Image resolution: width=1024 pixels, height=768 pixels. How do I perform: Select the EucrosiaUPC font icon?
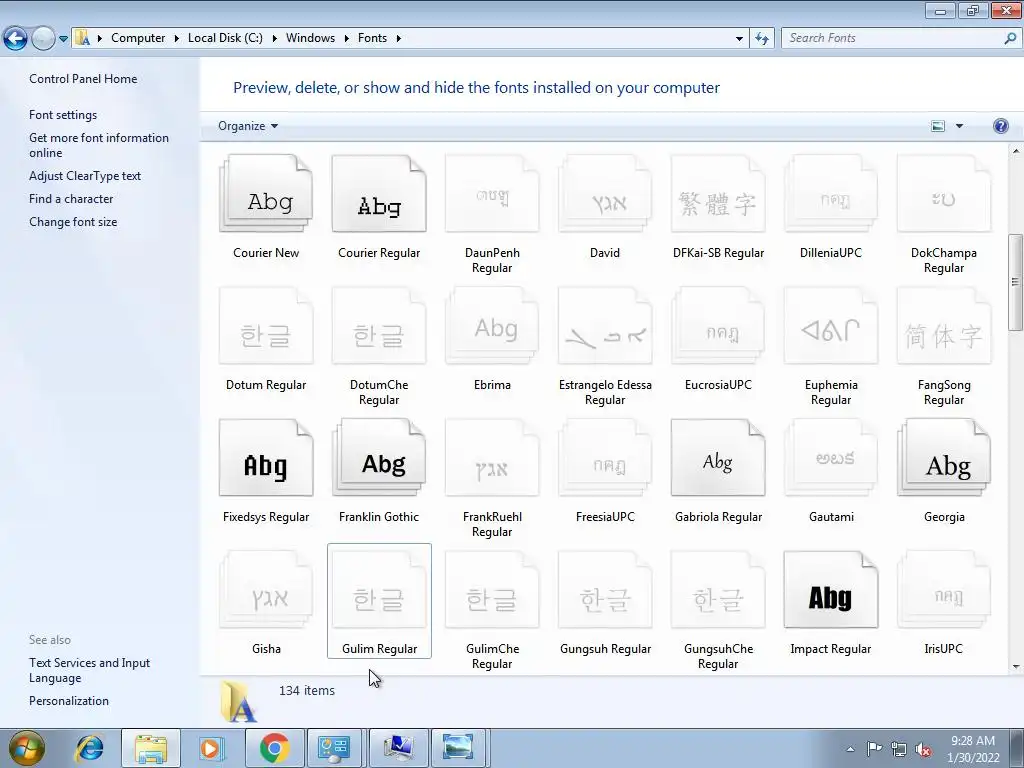point(718,326)
